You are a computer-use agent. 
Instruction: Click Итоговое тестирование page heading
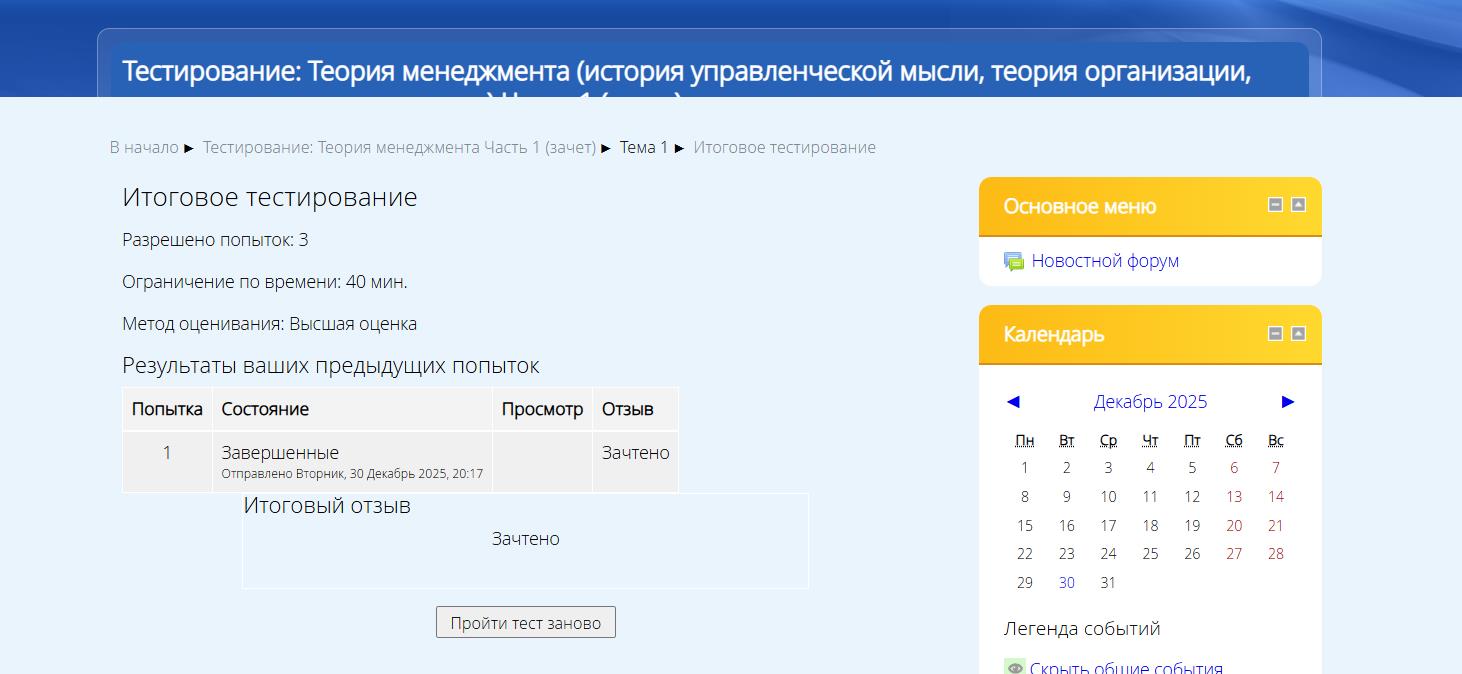[270, 197]
